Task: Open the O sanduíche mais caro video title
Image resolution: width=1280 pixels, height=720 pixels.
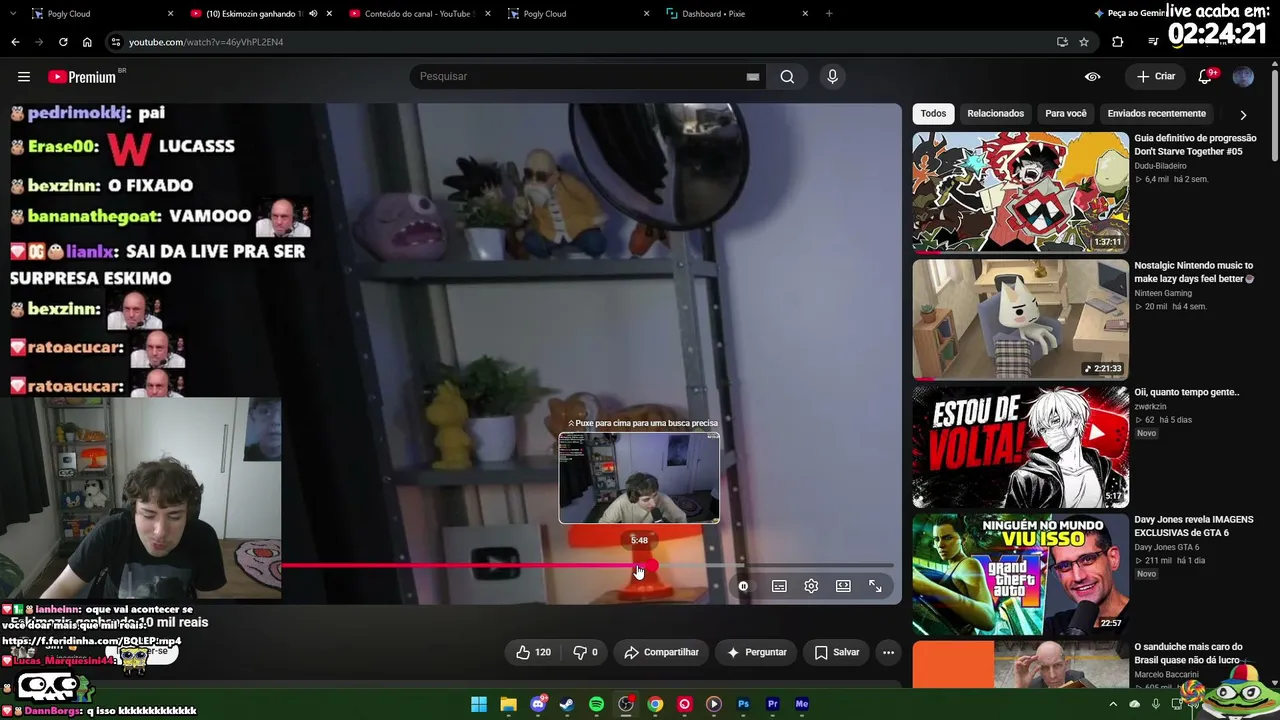Action: coord(1190,653)
